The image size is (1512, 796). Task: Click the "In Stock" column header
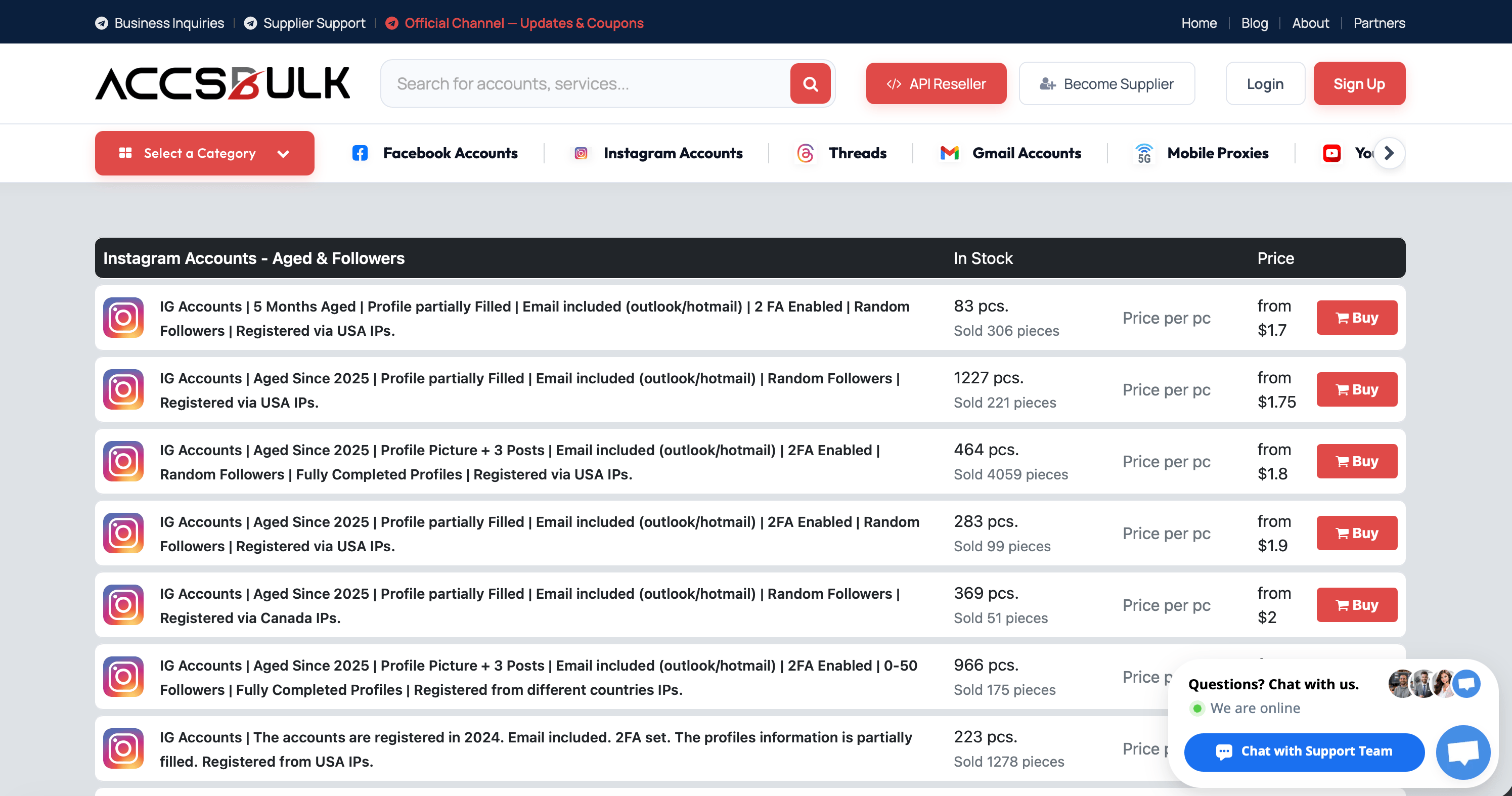tap(983, 258)
